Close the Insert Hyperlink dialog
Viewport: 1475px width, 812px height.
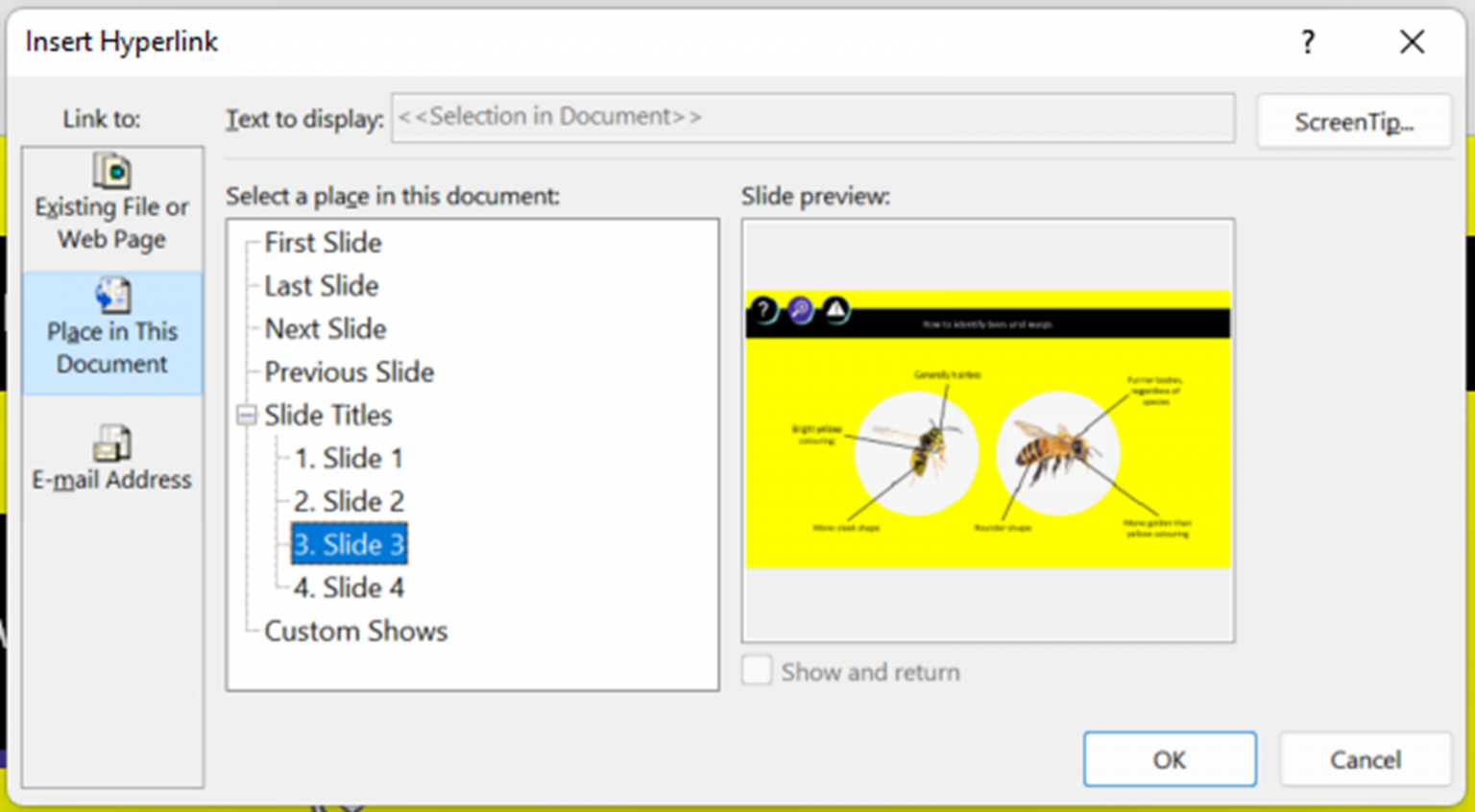pos(1412,42)
